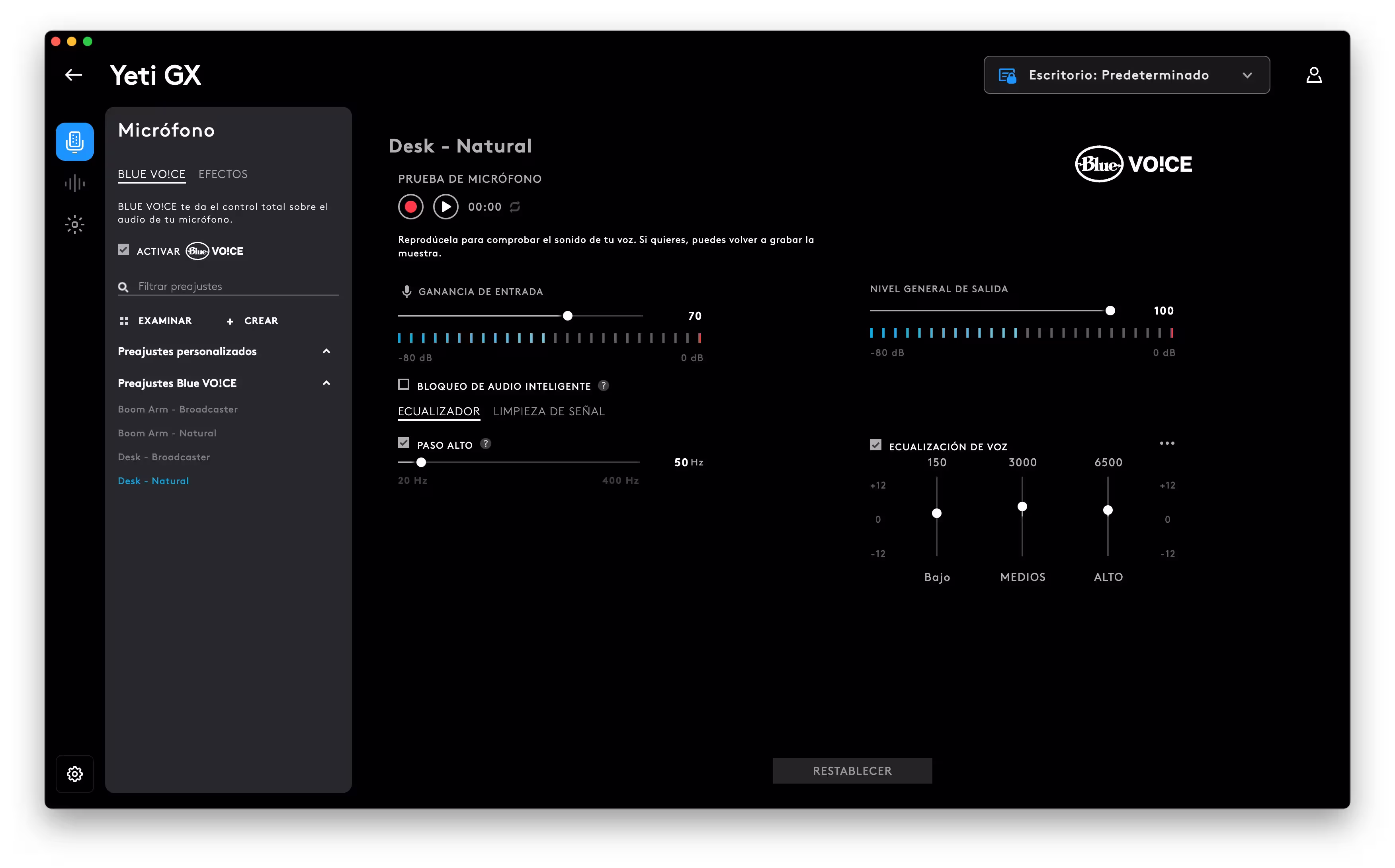Switch to the EFECTOS tab
Screen dimensions: 1395x868
[x=223, y=174]
